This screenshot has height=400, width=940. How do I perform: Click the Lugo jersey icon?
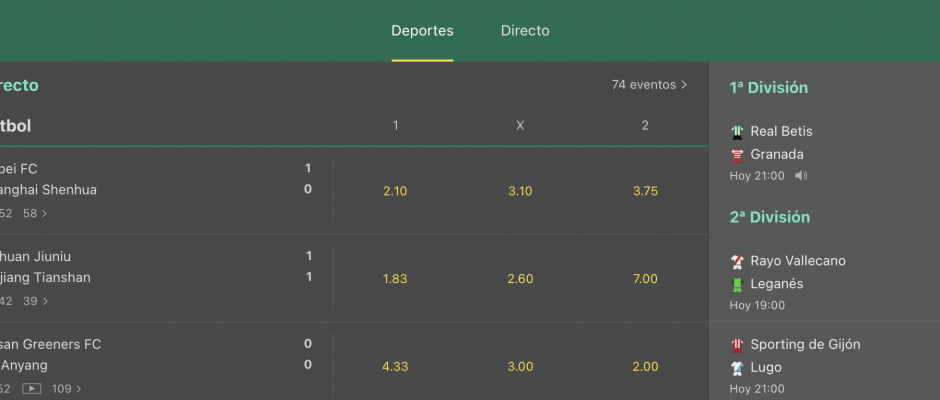coord(737,368)
